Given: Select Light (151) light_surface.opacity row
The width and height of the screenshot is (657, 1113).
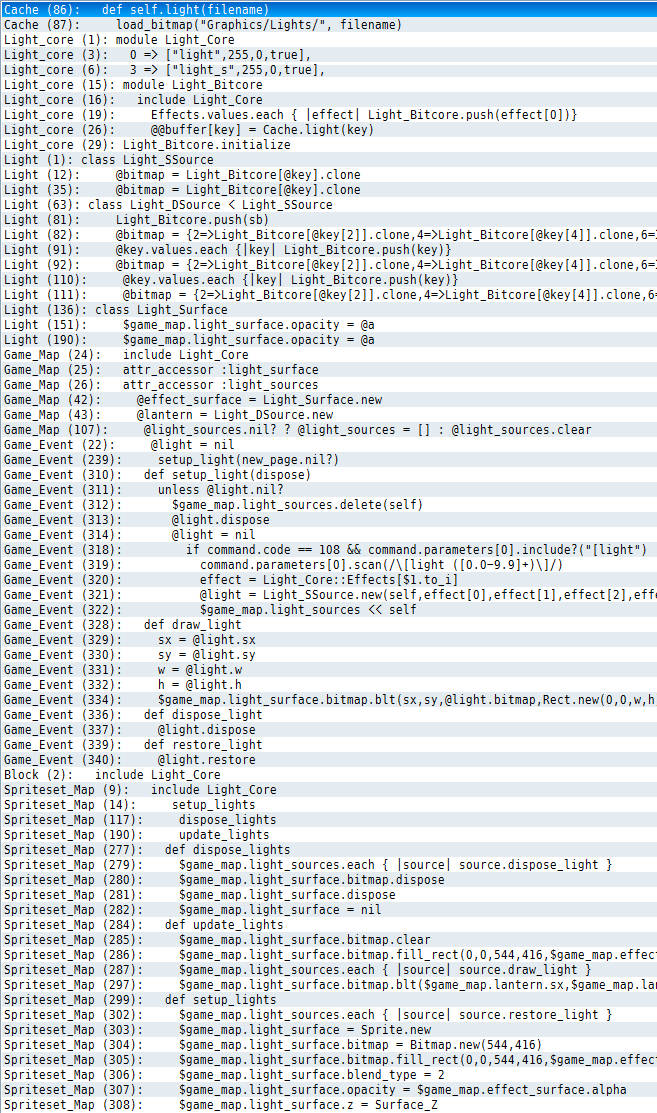Looking at the screenshot, I should coord(328,325).
